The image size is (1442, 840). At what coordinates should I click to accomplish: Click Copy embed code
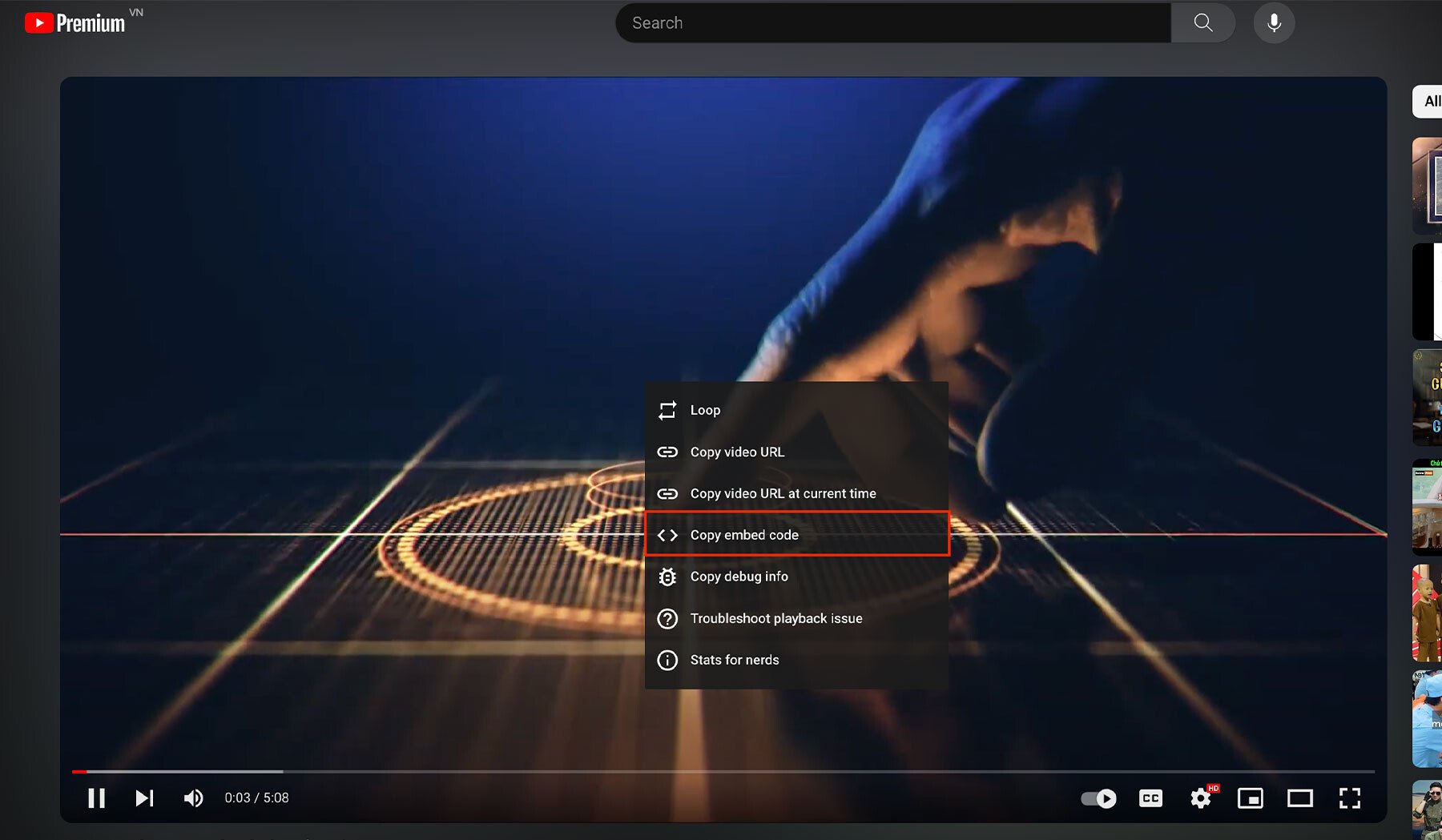tap(744, 535)
